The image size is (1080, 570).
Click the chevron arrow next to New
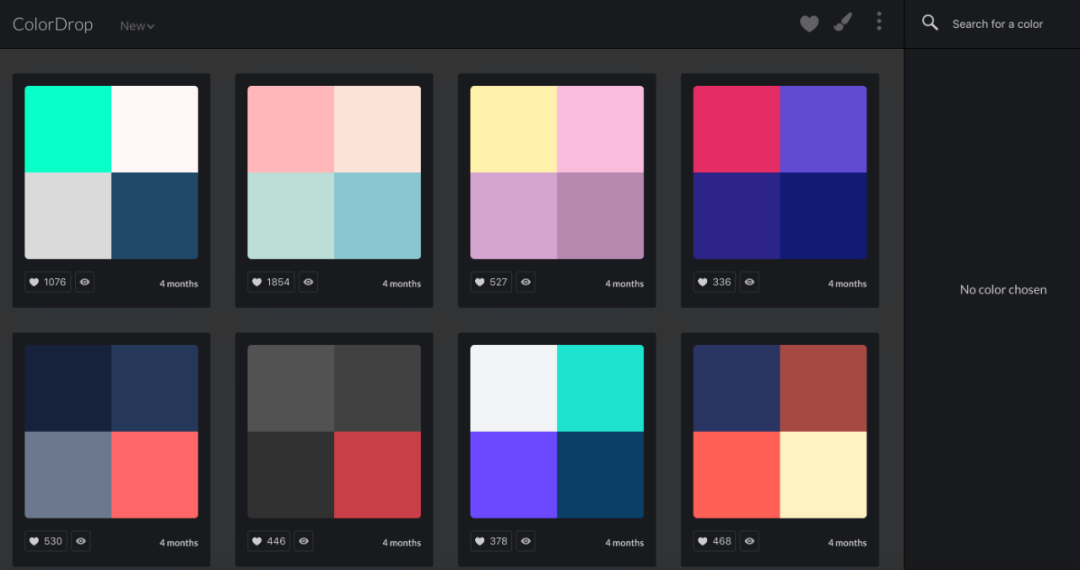pyautogui.click(x=151, y=27)
